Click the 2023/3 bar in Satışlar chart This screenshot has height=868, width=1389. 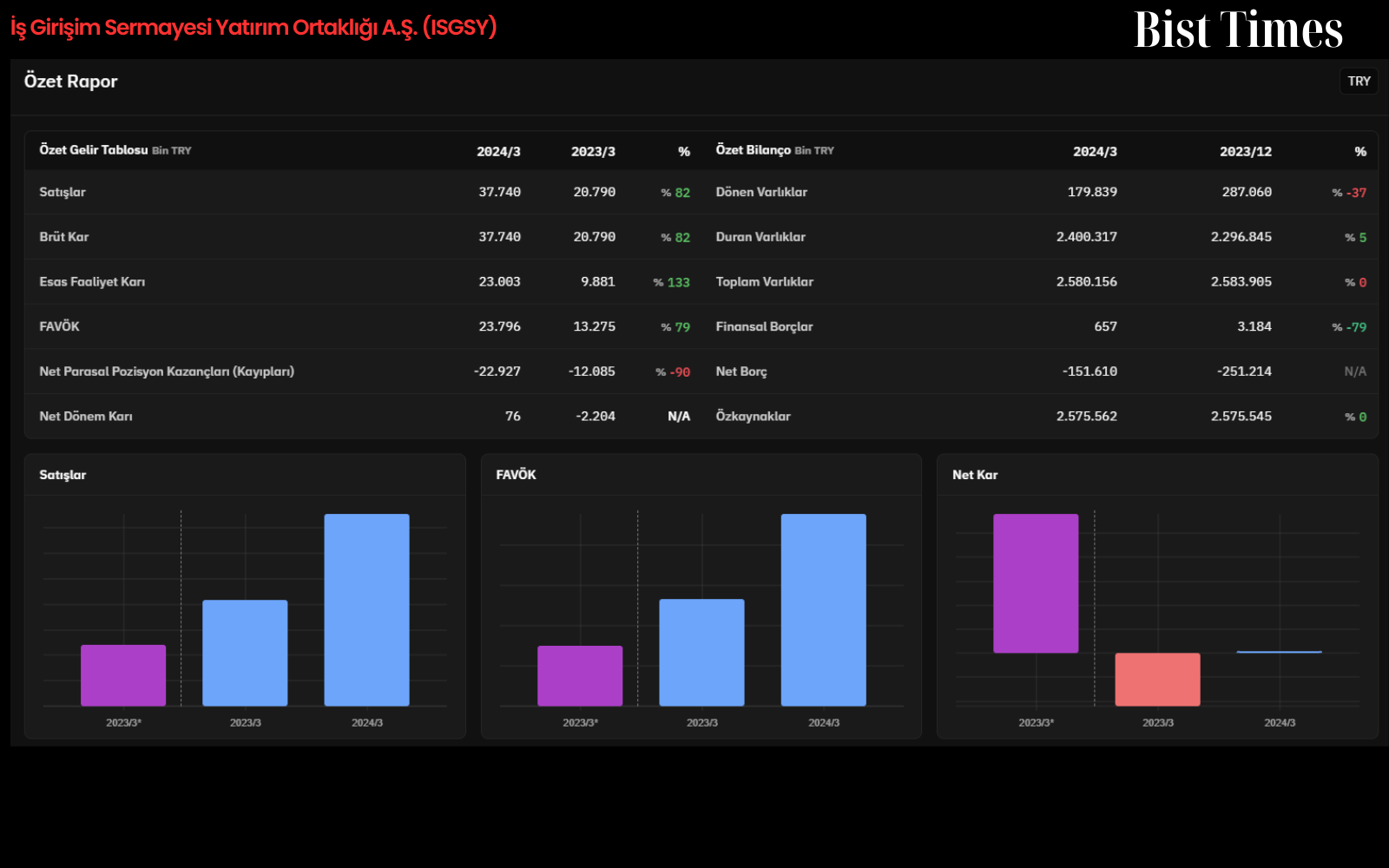point(245,653)
